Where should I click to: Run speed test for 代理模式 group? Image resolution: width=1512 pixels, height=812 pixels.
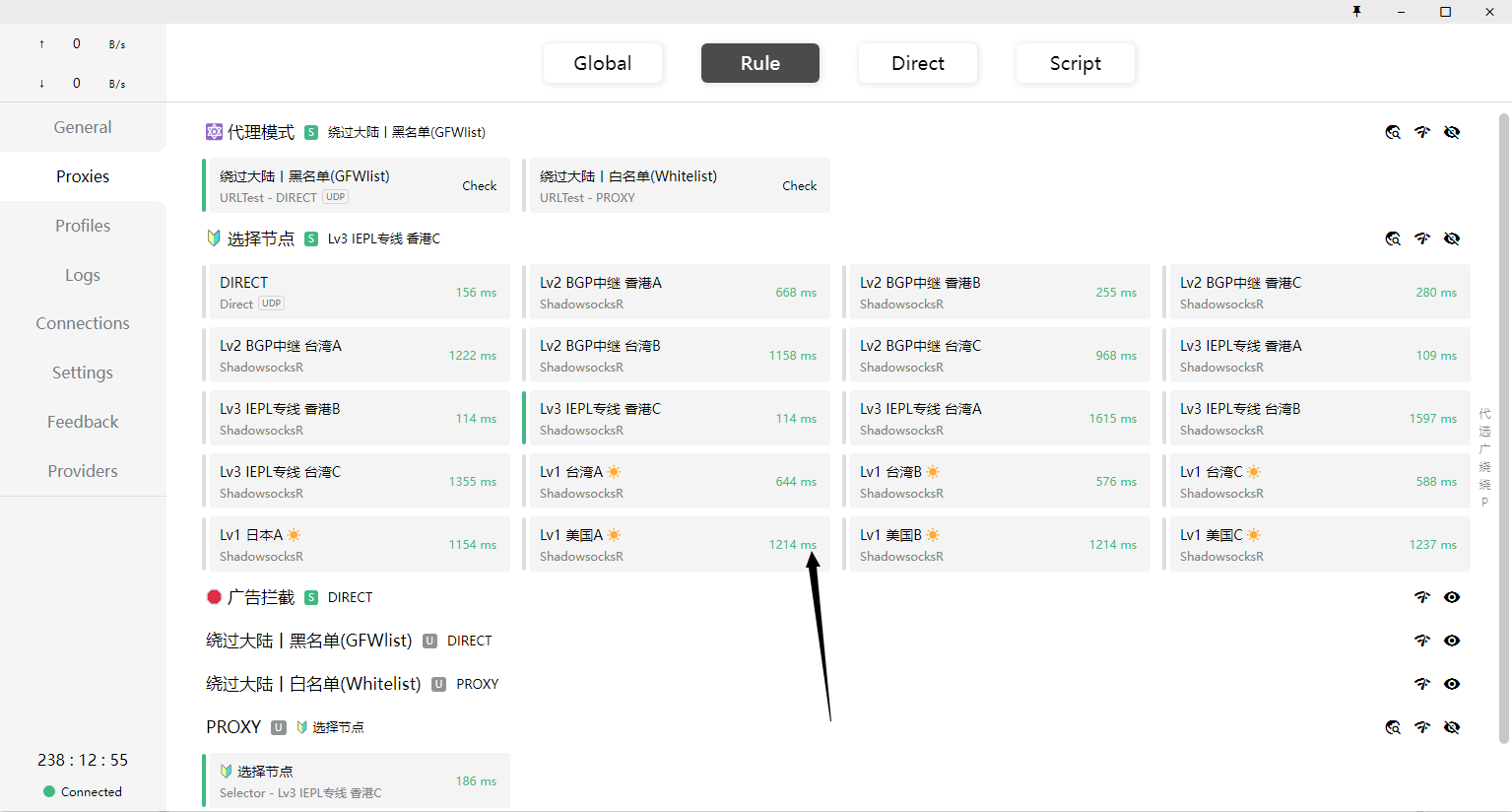click(x=1422, y=132)
